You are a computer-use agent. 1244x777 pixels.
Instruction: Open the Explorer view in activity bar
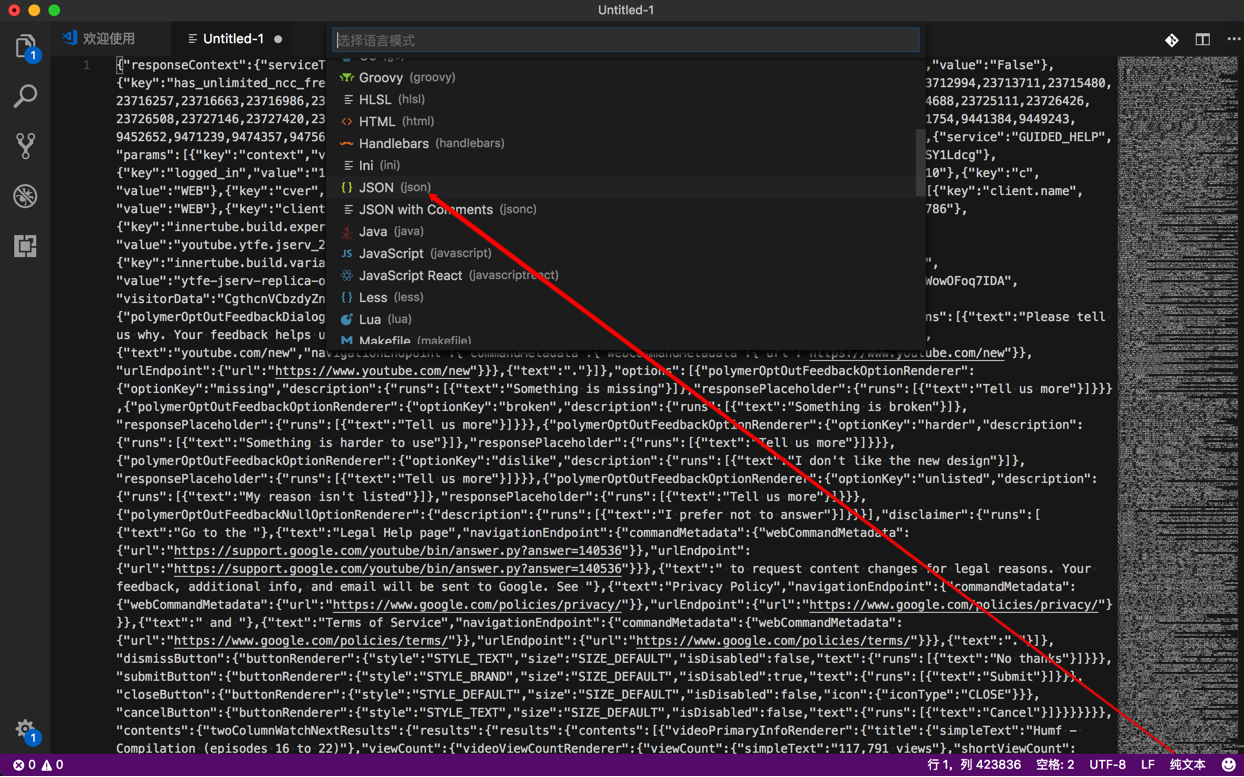pyautogui.click(x=25, y=47)
